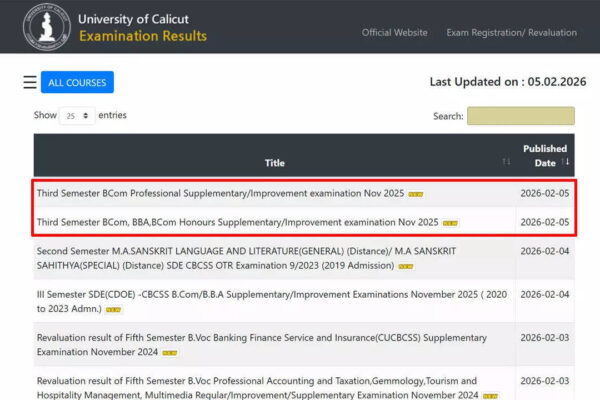This screenshot has height=400, width=600.
Task: Click the Published Date column header
Action: [x=545, y=155]
